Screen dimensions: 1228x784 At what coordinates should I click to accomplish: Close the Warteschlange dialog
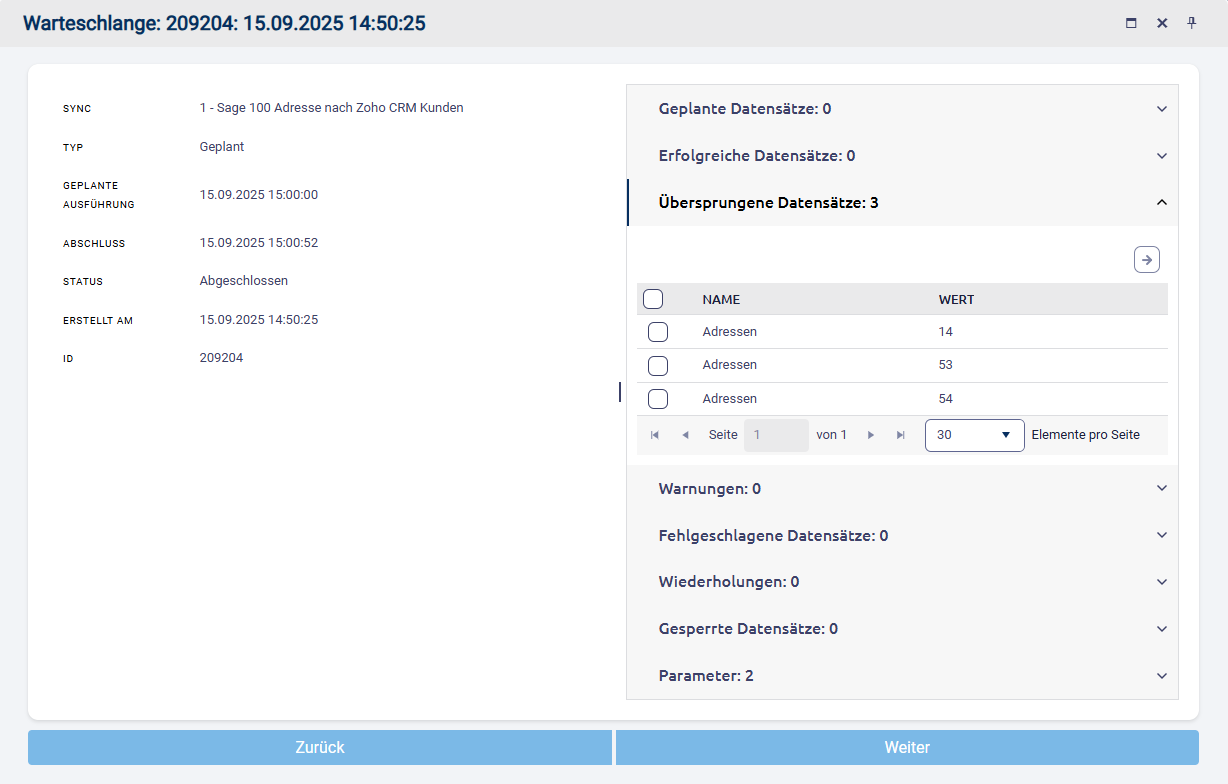pyautogui.click(x=1162, y=23)
